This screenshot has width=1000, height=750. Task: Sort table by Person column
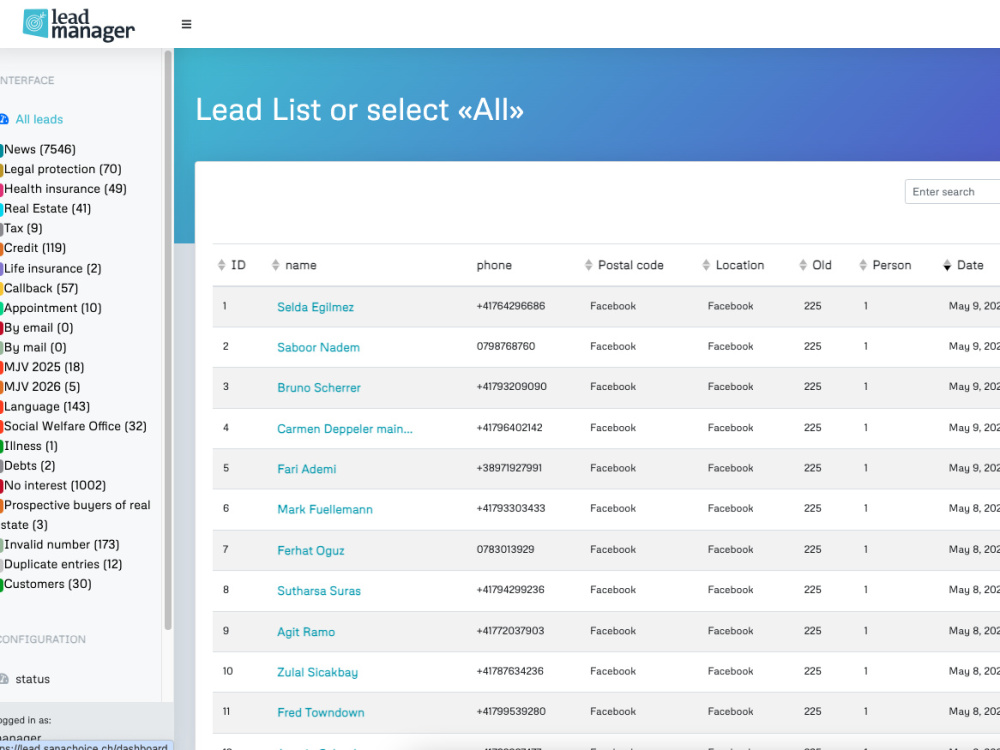pyautogui.click(x=885, y=265)
